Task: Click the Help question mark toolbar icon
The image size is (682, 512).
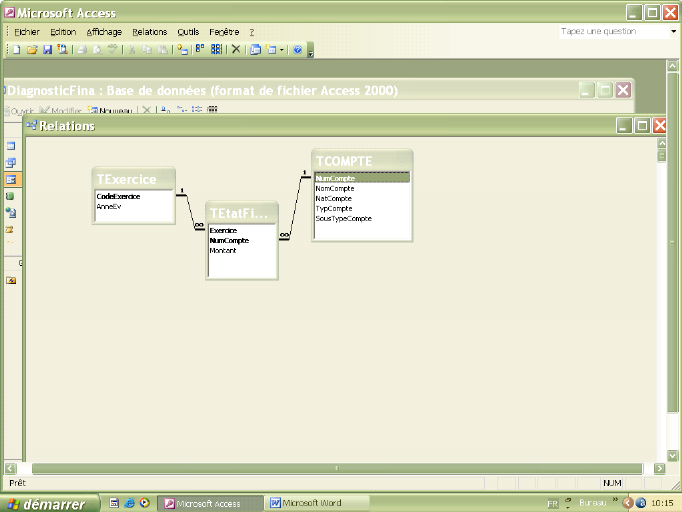Action: 297,49
